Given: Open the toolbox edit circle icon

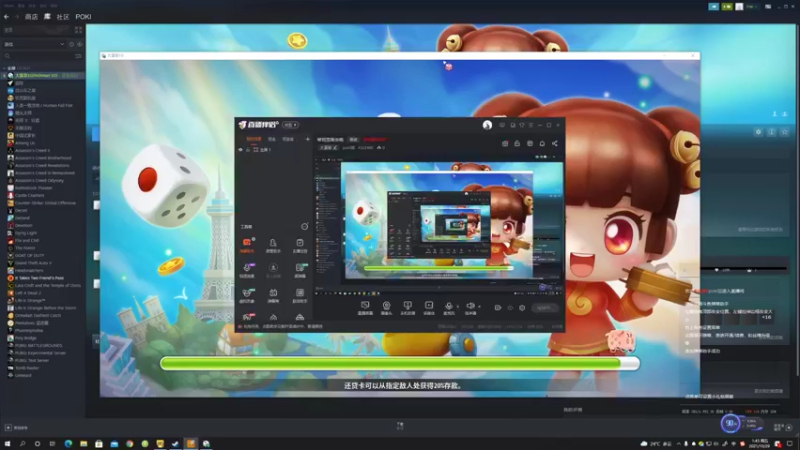Looking at the screenshot, I should pos(305,227).
